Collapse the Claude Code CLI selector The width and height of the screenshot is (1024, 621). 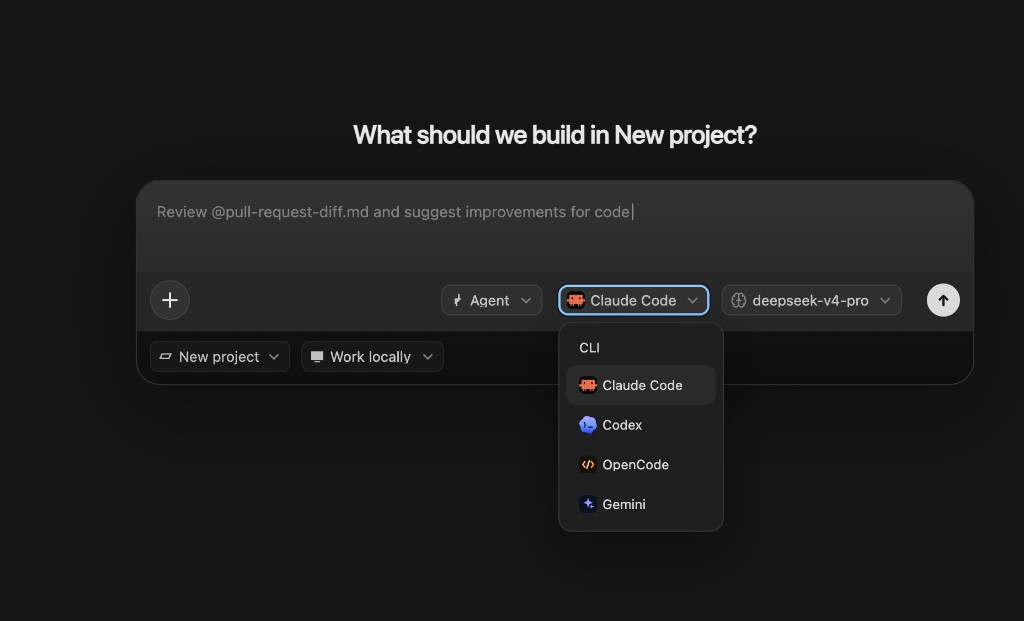(x=633, y=300)
